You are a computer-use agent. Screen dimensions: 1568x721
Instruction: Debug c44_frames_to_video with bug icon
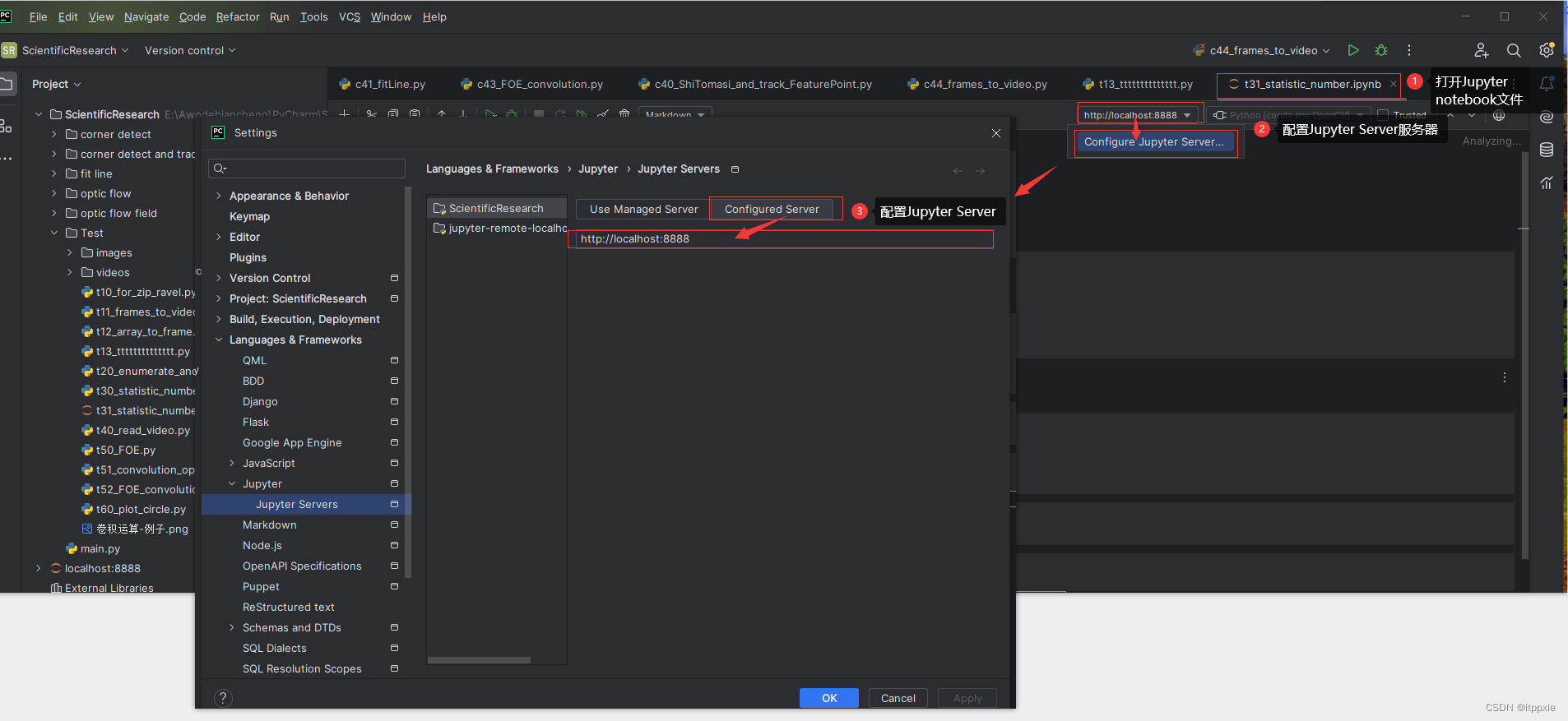(1381, 50)
